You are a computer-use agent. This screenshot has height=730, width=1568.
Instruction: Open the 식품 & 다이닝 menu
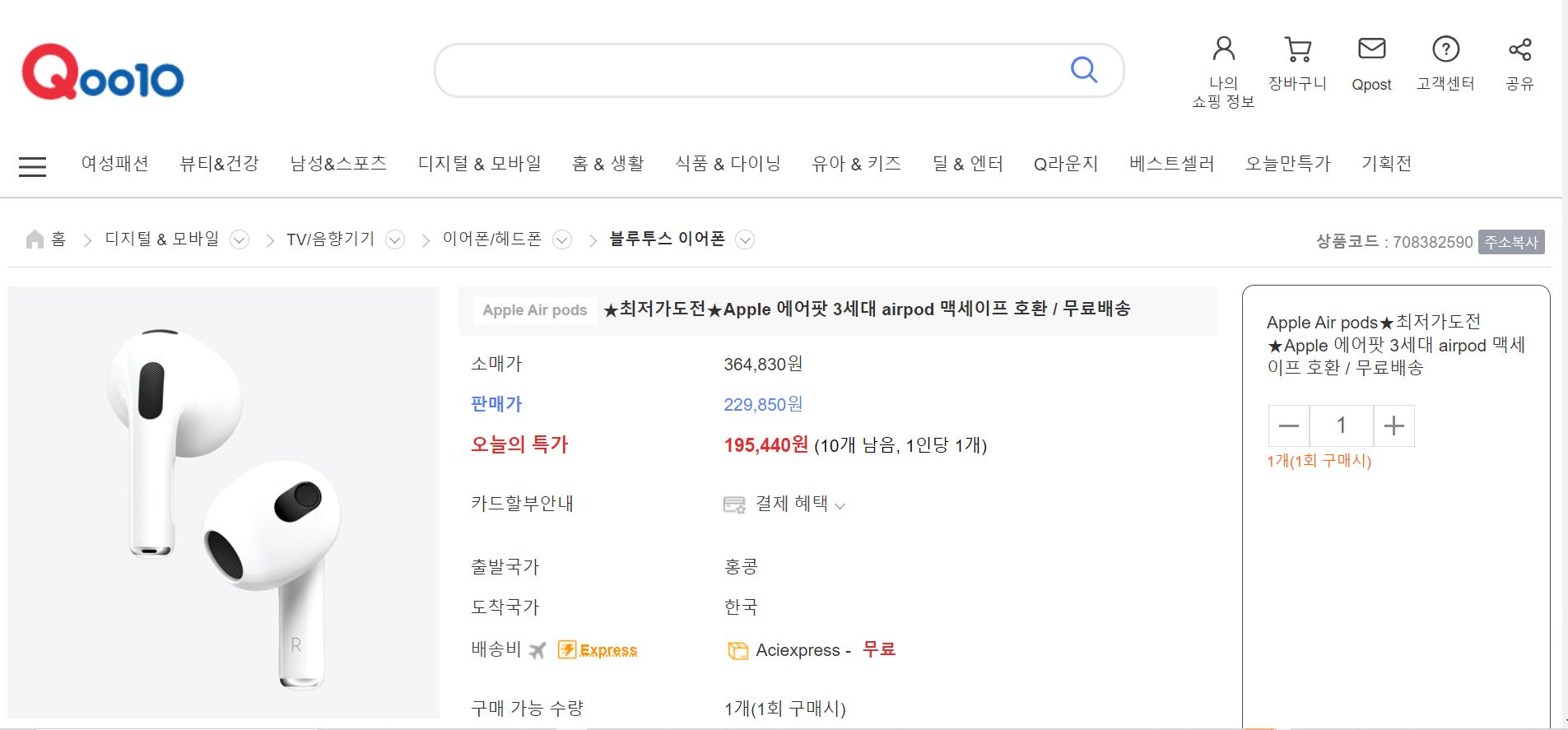[x=728, y=164]
